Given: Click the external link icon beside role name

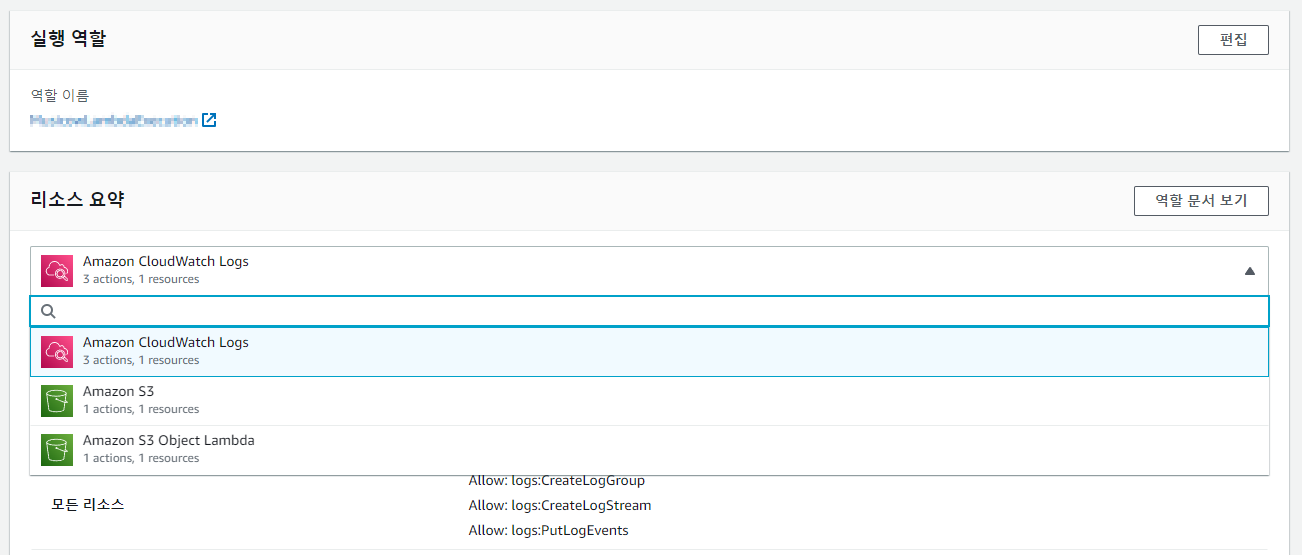Looking at the screenshot, I should tap(209, 120).
